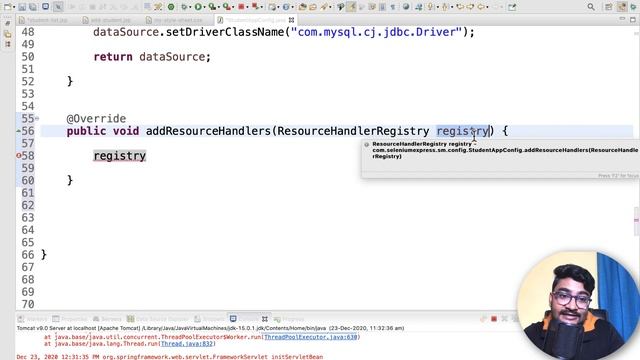Expand the Run configurations dropdown arrow

click(204, 7)
